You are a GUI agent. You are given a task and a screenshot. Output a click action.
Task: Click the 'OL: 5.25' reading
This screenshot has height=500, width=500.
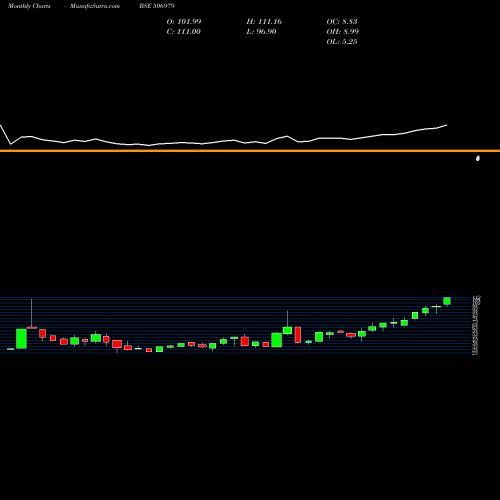click(x=342, y=42)
